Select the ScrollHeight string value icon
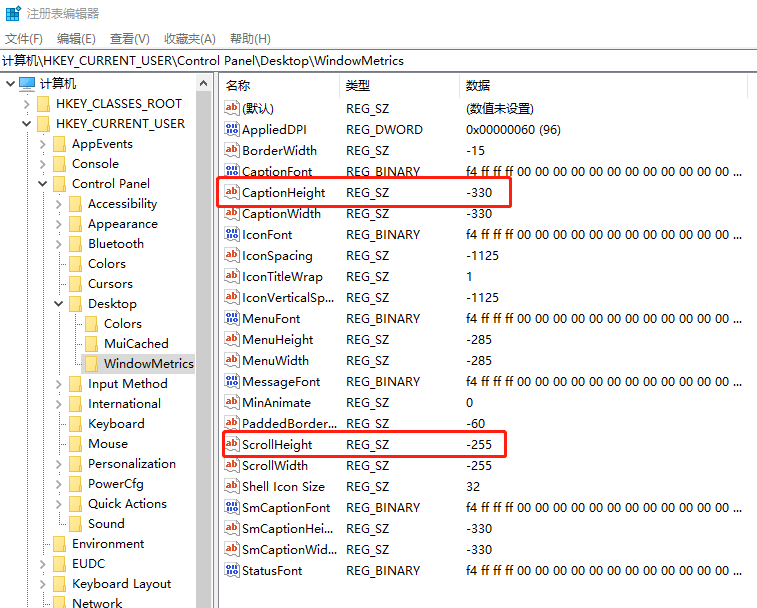Image resolution: width=757 pixels, height=608 pixels. tap(232, 445)
